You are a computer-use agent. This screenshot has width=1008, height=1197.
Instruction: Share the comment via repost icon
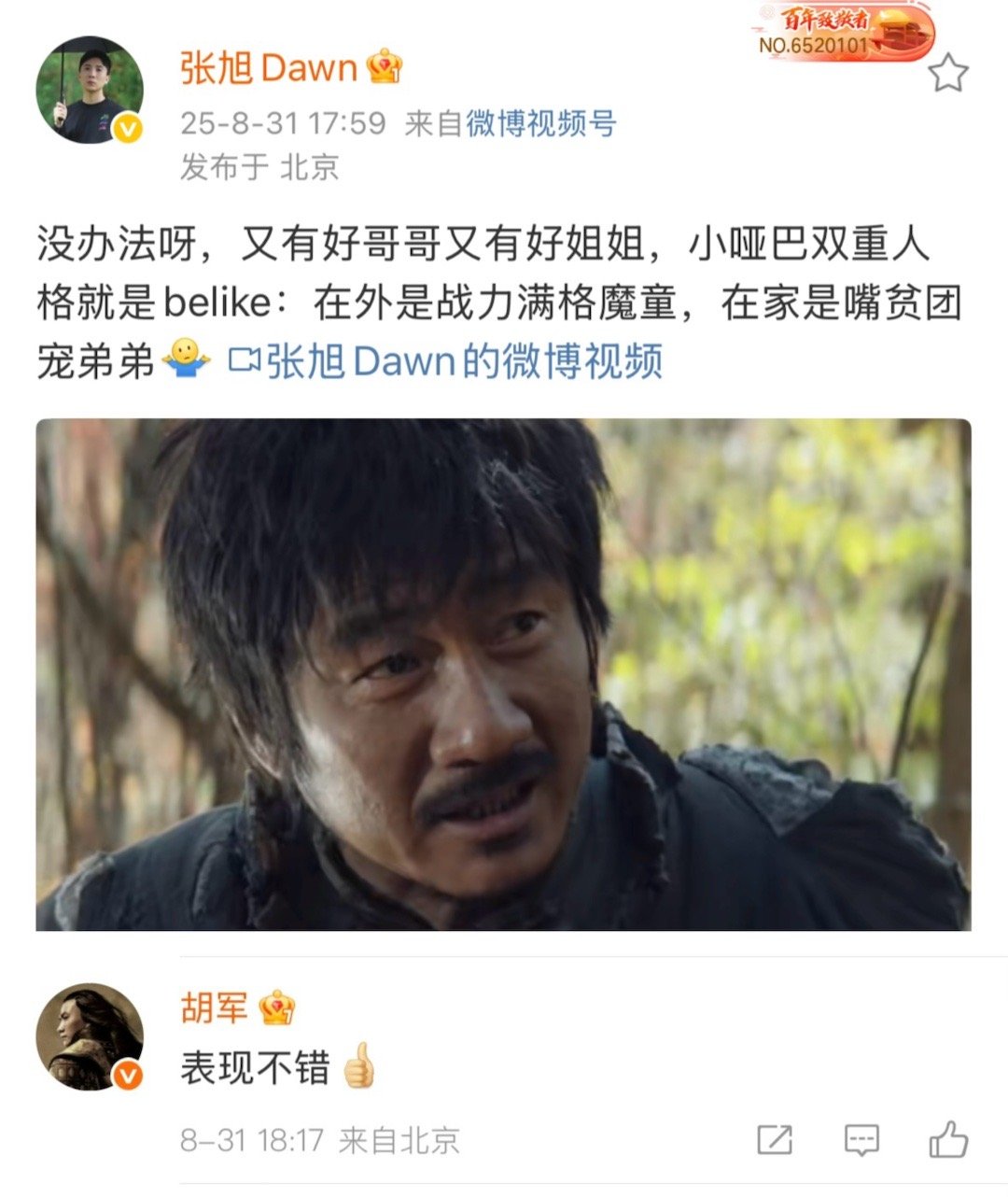click(x=775, y=1140)
